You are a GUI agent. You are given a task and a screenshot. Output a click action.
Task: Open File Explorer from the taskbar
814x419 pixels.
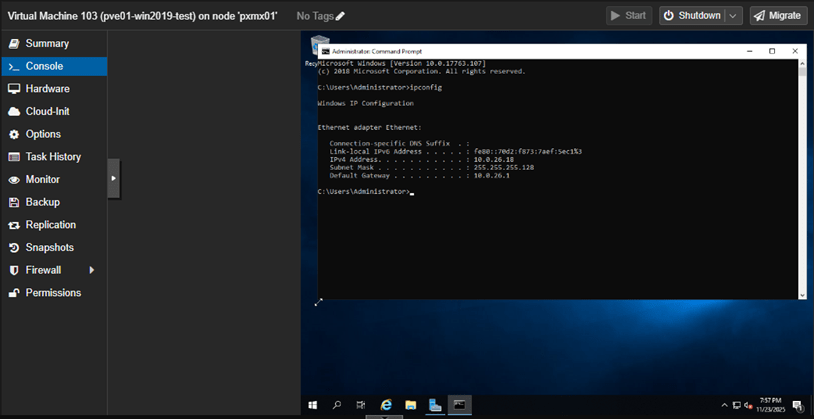(410, 405)
